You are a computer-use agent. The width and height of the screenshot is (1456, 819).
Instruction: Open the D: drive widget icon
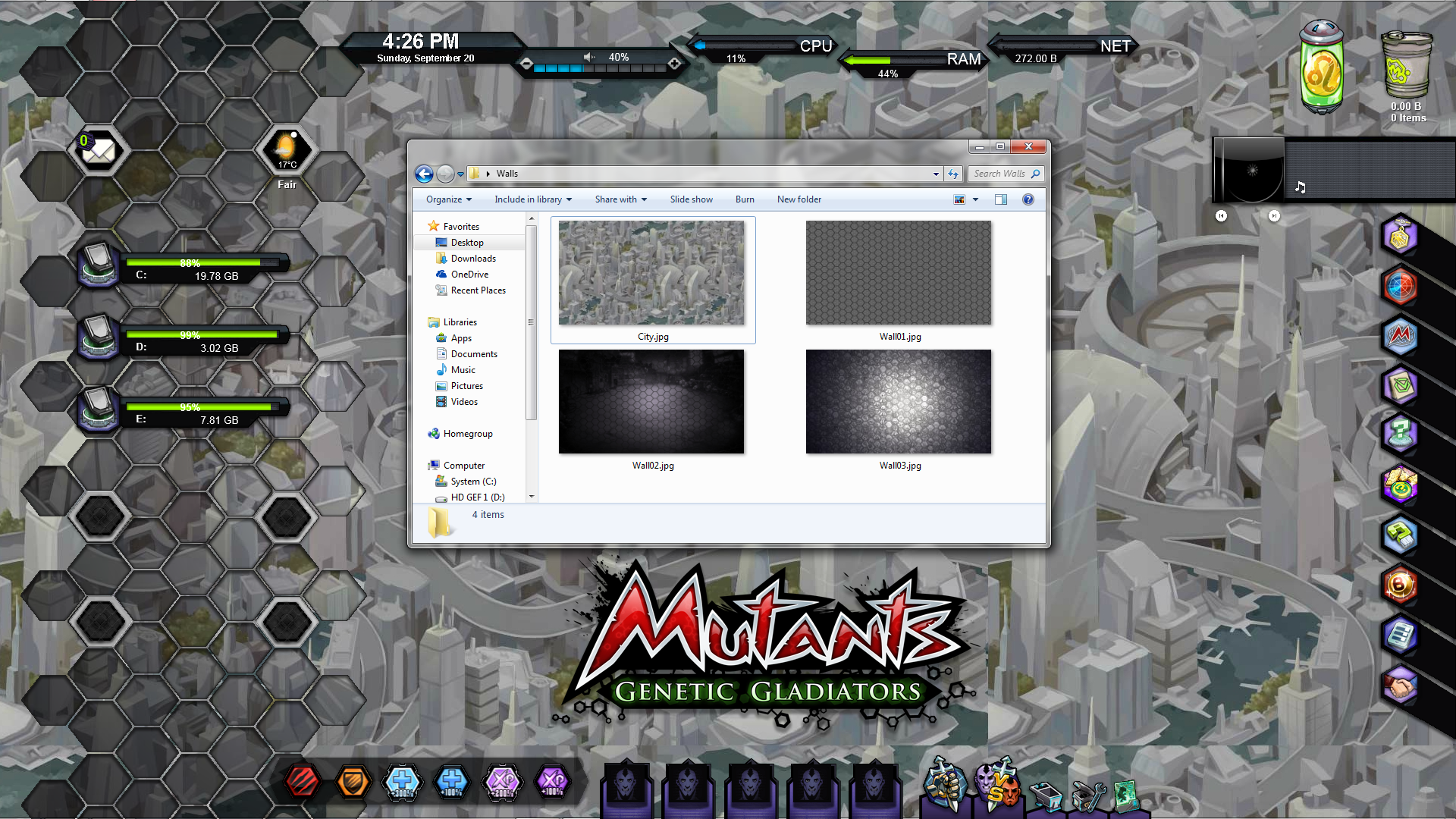(x=99, y=336)
